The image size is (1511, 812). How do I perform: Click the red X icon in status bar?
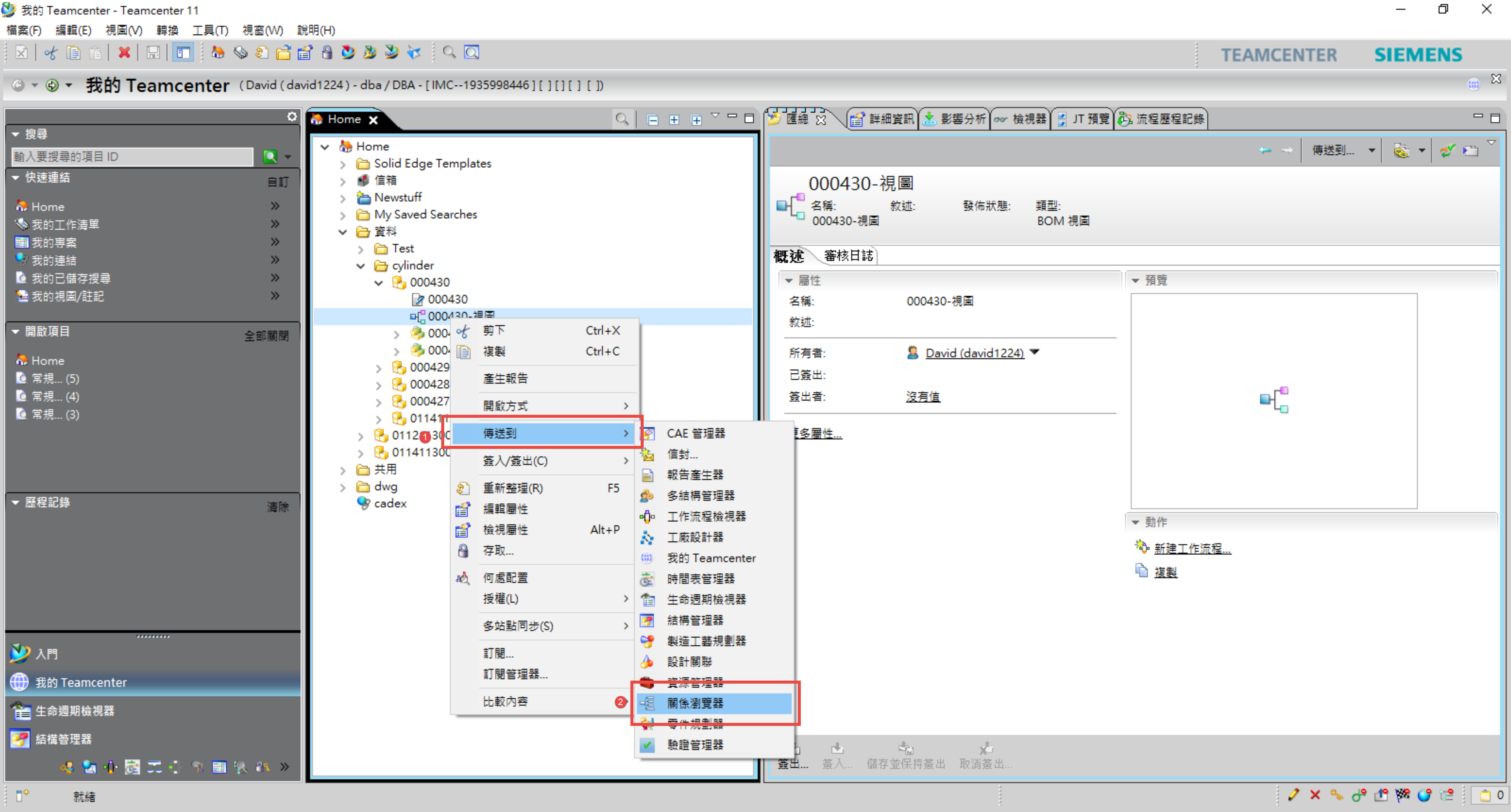(x=1315, y=795)
